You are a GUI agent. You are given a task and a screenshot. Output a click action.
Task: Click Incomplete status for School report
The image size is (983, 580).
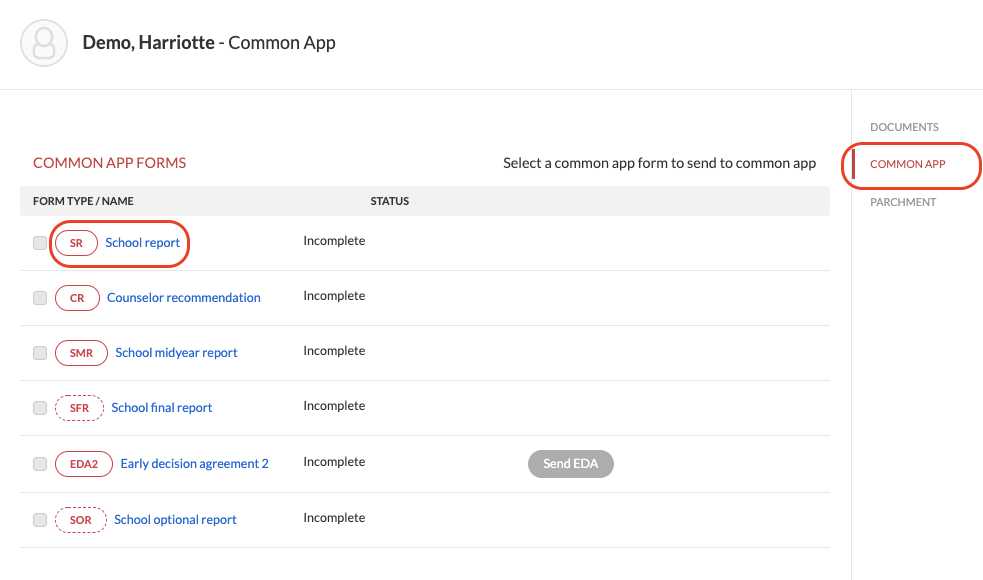point(334,241)
